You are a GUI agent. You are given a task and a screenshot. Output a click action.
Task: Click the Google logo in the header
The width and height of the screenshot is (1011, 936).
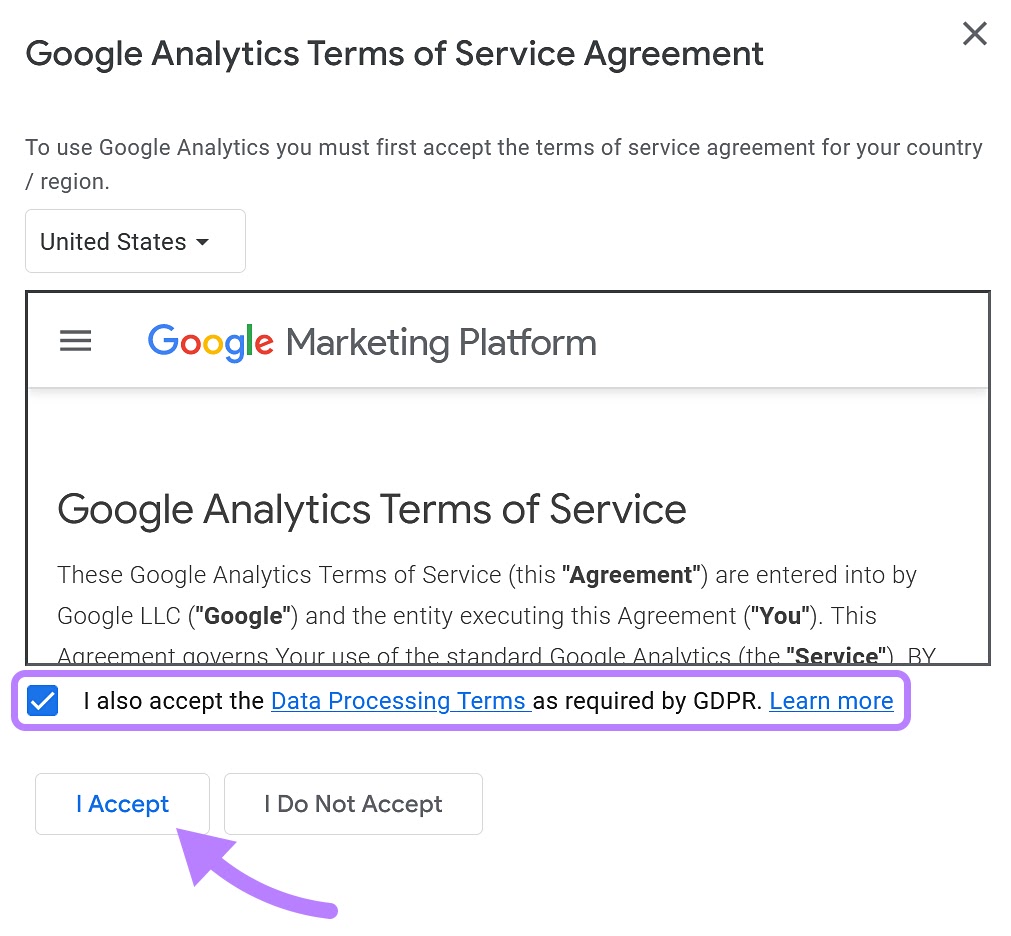pyautogui.click(x=210, y=342)
